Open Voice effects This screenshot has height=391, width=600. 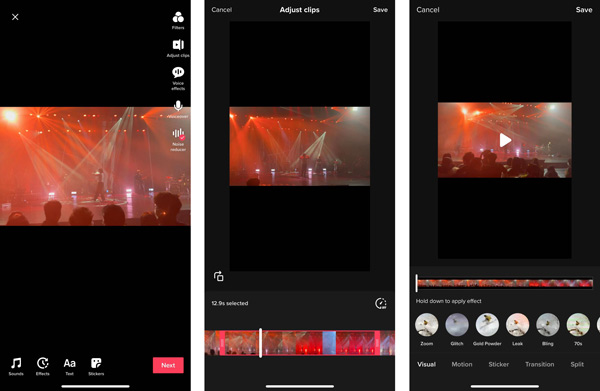pos(178,78)
